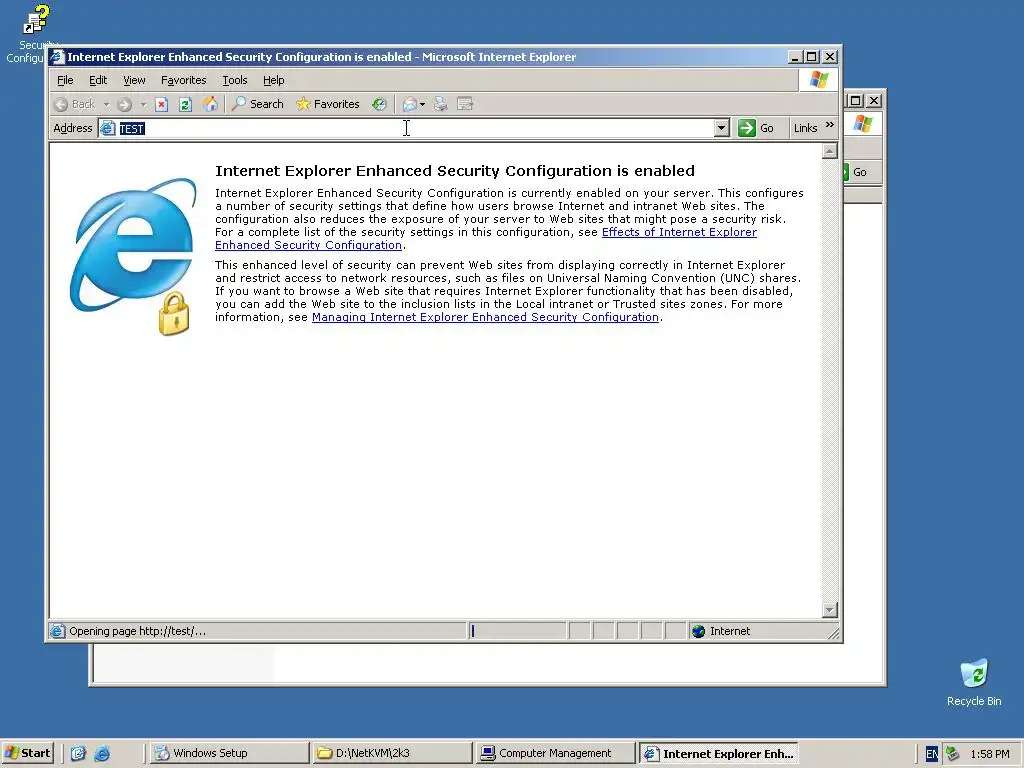
Task: Print the page with the printer icon
Action: 441,104
